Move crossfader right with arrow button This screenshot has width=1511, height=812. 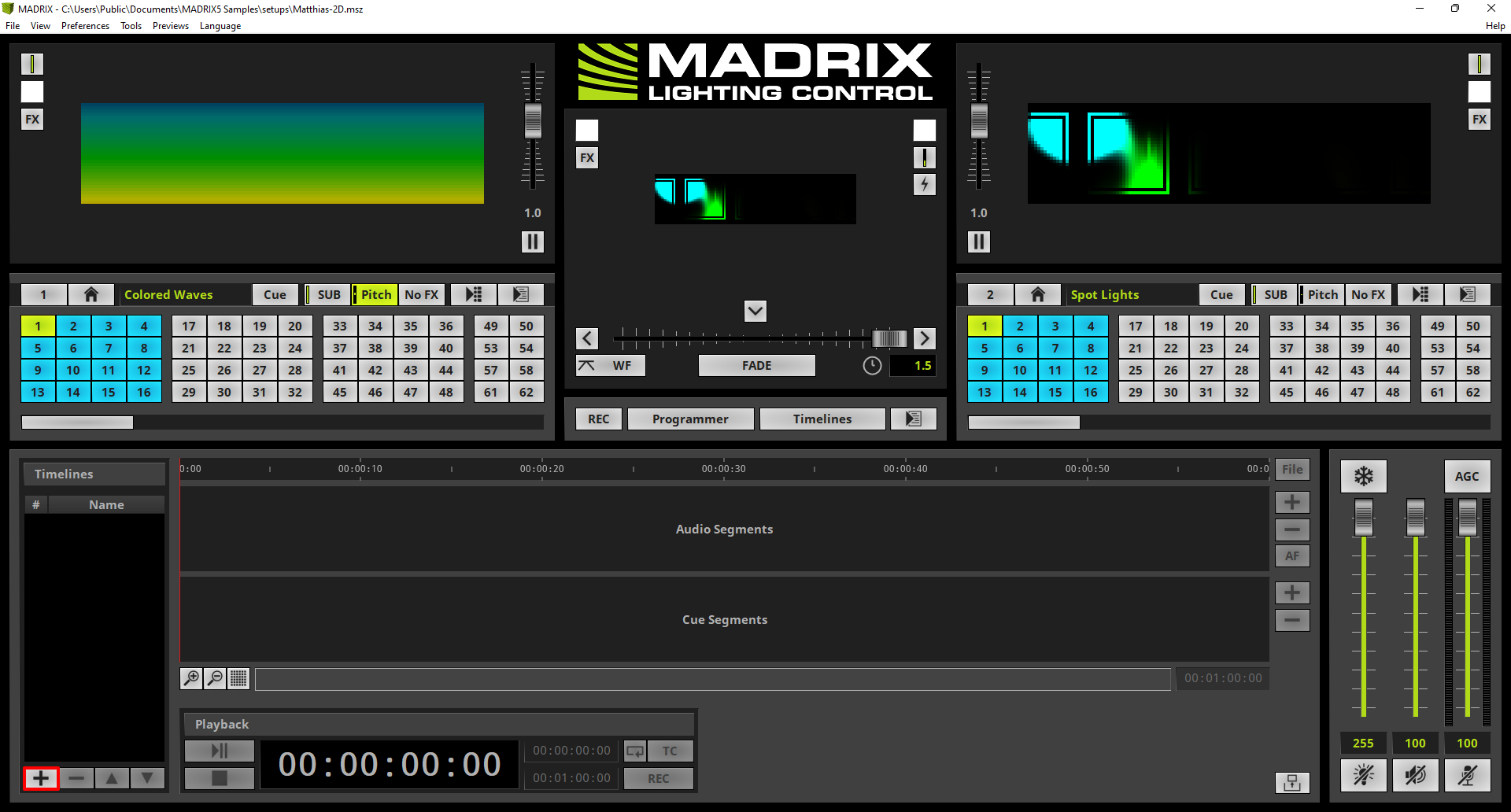(925, 338)
